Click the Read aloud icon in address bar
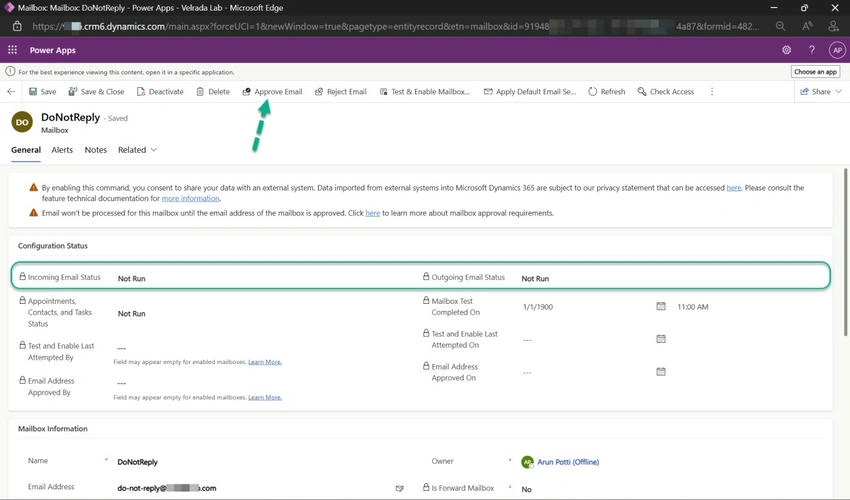The height and width of the screenshot is (500, 850). pyautogui.click(x=807, y=26)
